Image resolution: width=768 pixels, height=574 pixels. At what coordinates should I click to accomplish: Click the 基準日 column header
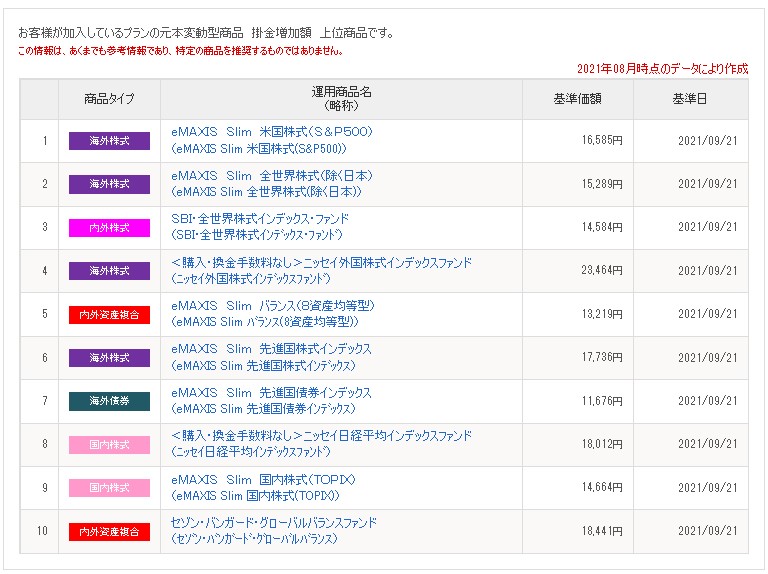coord(690,99)
